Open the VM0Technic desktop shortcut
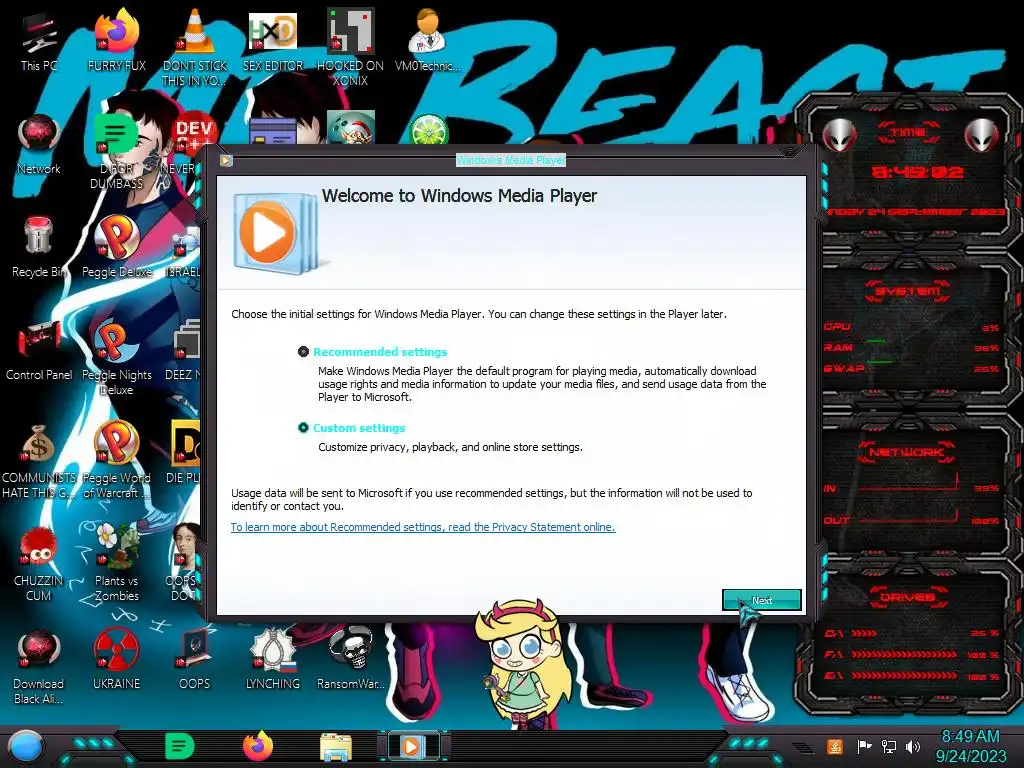 coord(428,40)
